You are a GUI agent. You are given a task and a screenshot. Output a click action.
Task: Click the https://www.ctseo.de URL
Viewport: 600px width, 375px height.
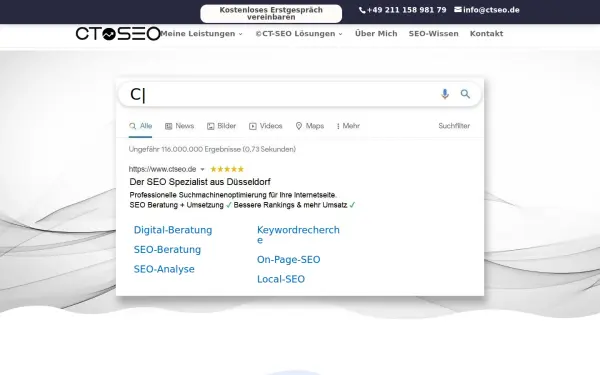(x=162, y=169)
